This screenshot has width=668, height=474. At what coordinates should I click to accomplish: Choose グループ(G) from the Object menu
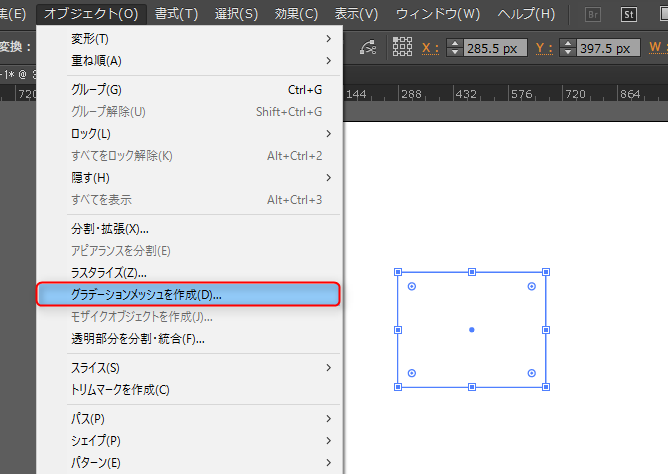(x=189, y=89)
